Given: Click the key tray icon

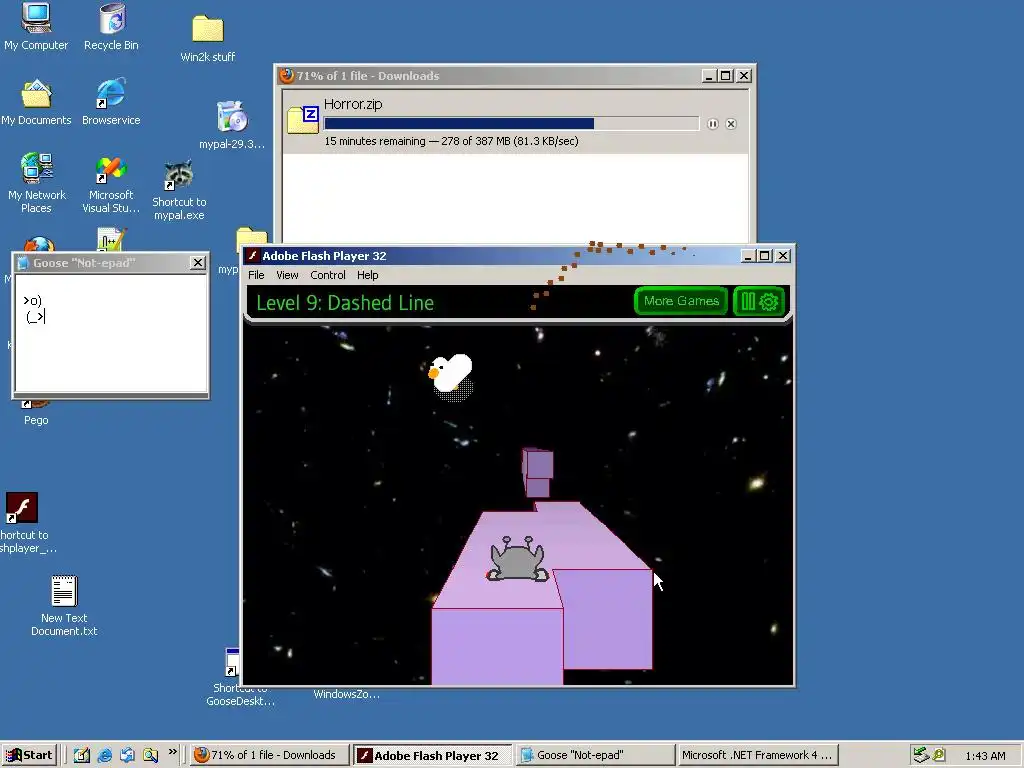Looking at the screenshot, I should click(x=939, y=755).
